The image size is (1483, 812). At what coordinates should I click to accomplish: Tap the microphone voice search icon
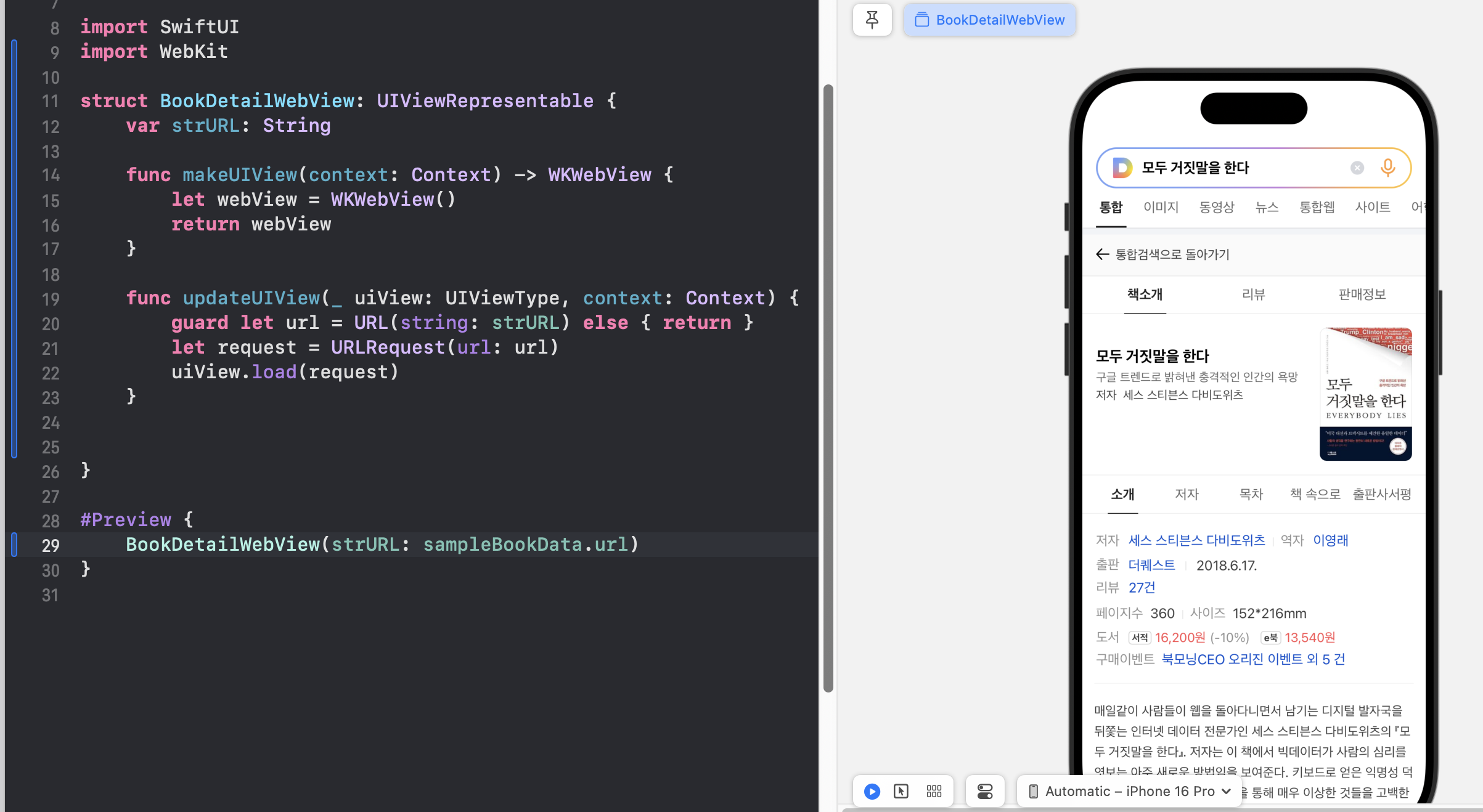[1387, 168]
